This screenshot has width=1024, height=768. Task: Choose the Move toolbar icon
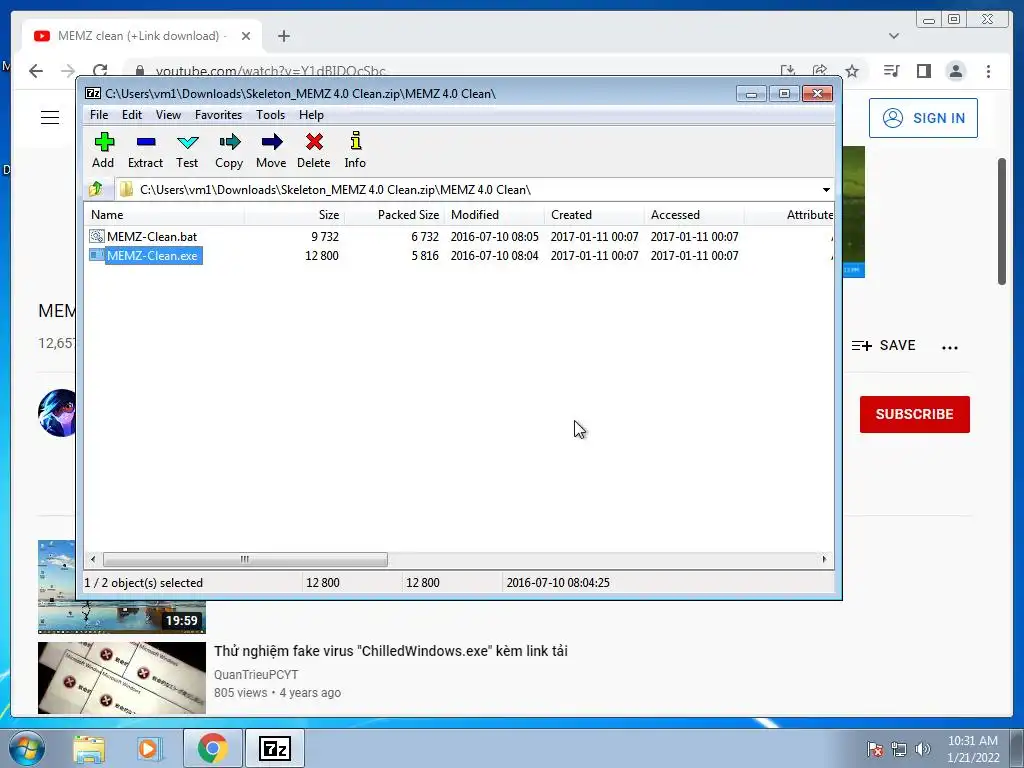(x=271, y=150)
